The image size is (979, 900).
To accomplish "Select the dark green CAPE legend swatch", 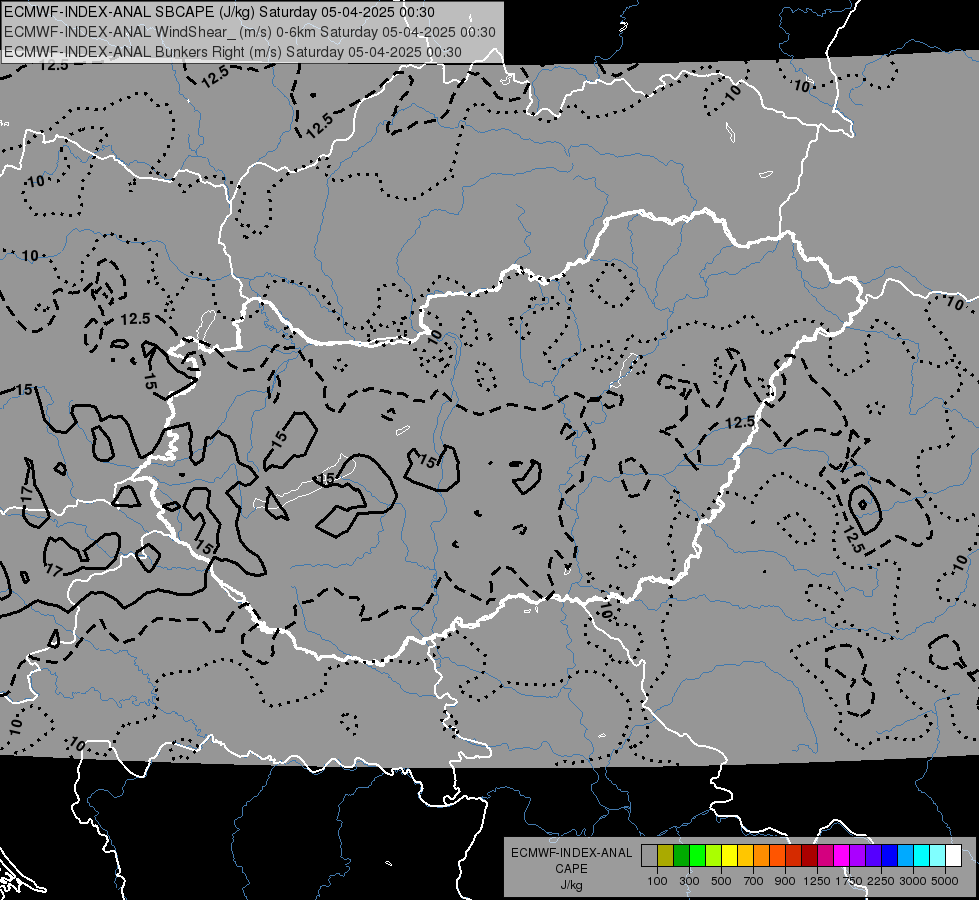I will [681, 855].
